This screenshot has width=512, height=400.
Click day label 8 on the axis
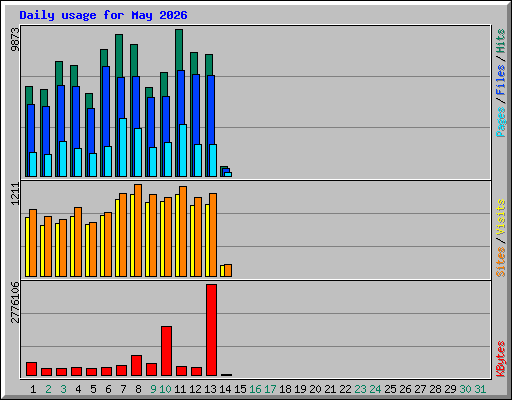(x=138, y=389)
